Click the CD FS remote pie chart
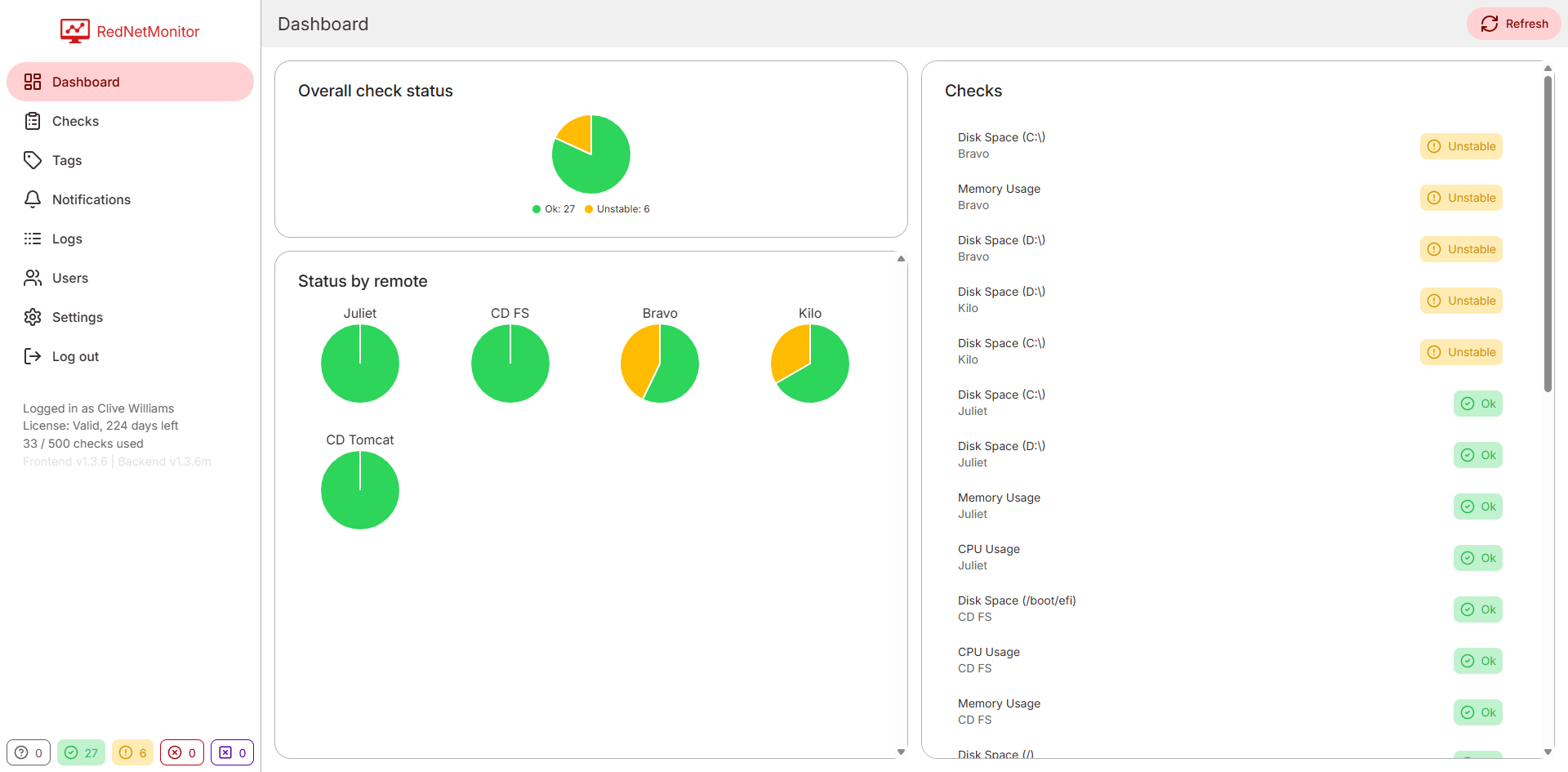 [x=510, y=364]
